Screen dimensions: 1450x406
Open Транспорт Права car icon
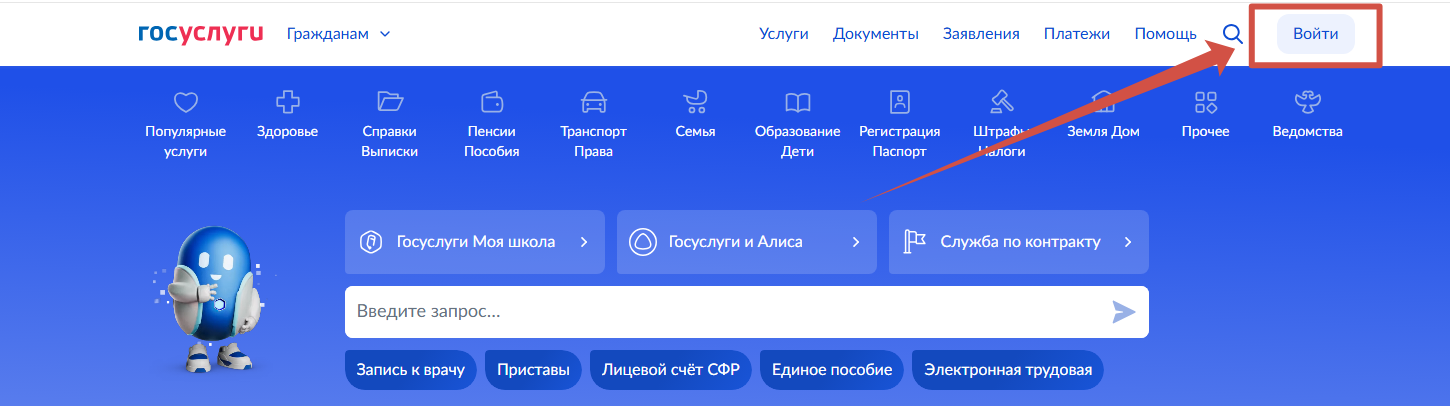[x=593, y=102]
